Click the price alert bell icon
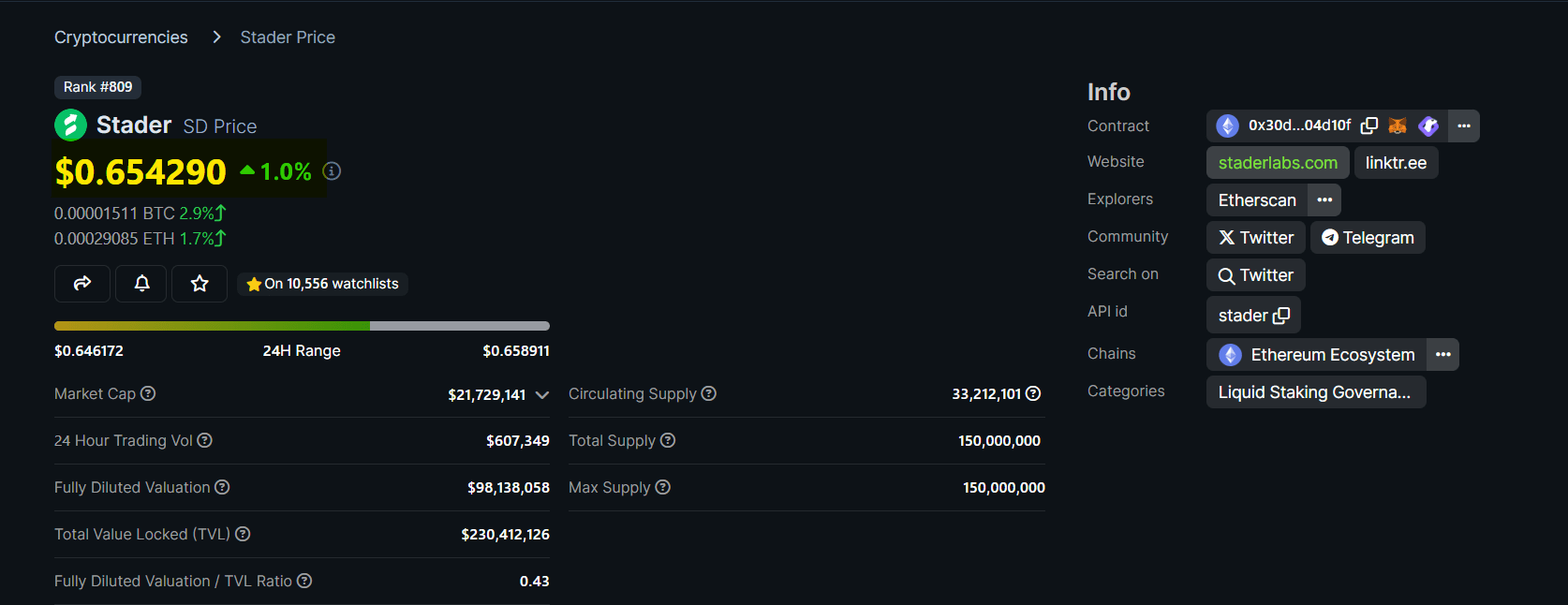Viewport: 1568px width, 605px height. 142,284
